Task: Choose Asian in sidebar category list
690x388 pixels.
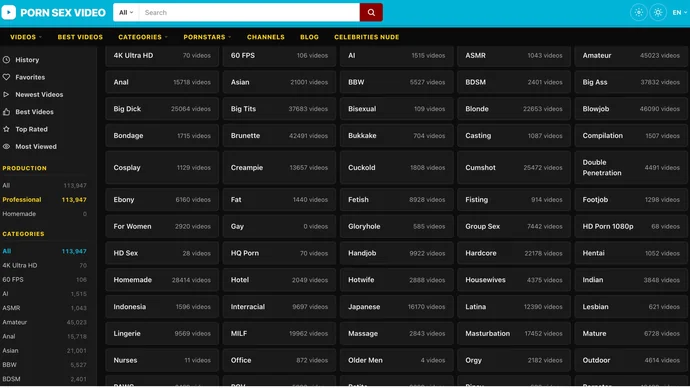Action: [44, 350]
